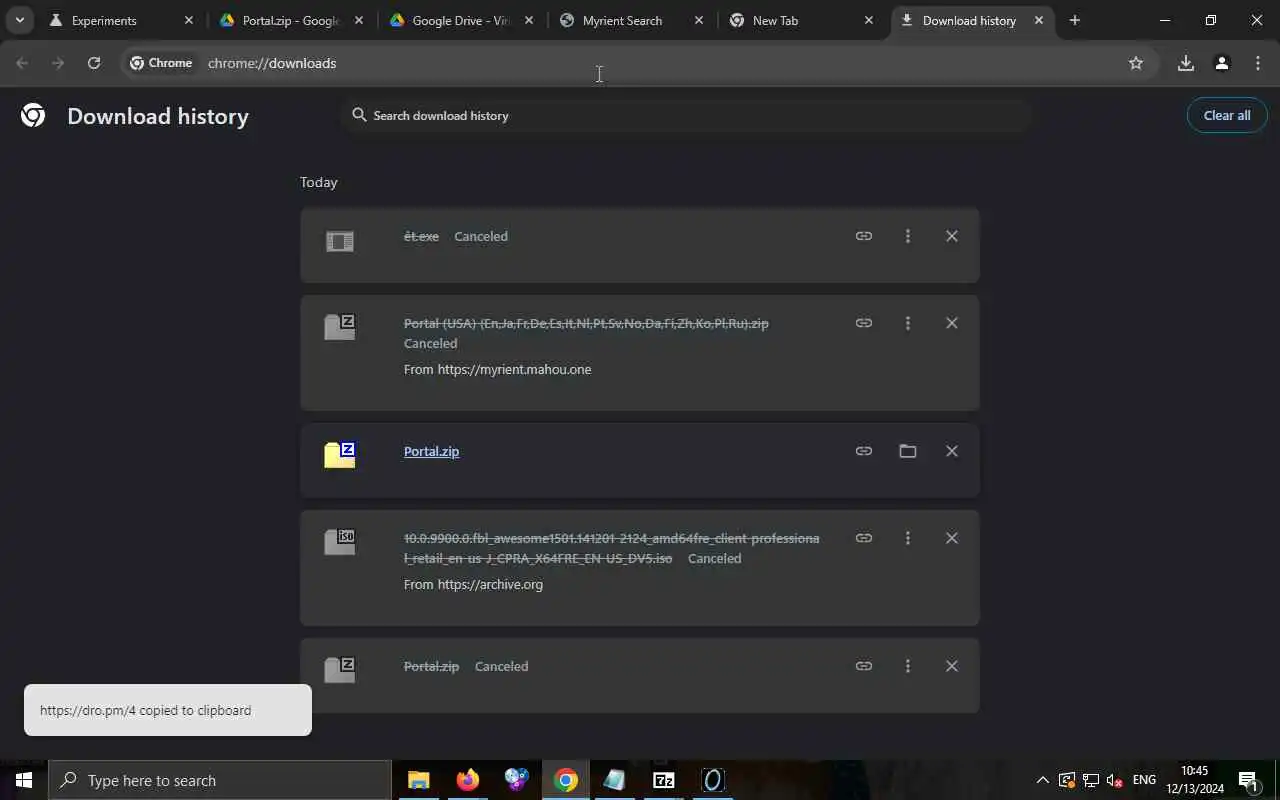Open File Explorer from taskbar

tap(418, 780)
